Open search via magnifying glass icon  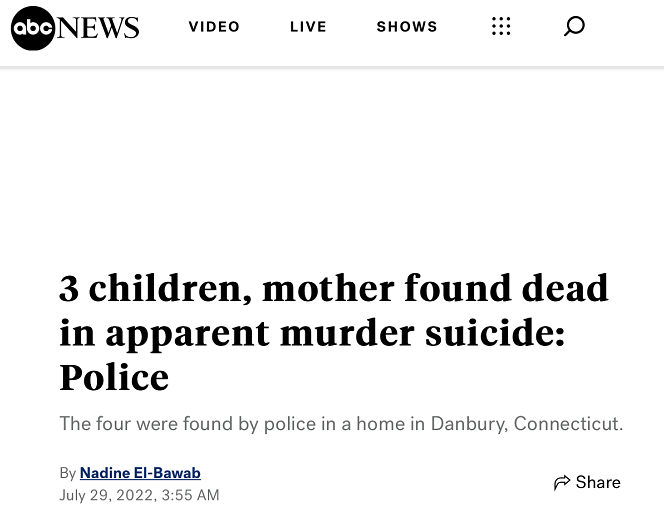(574, 26)
